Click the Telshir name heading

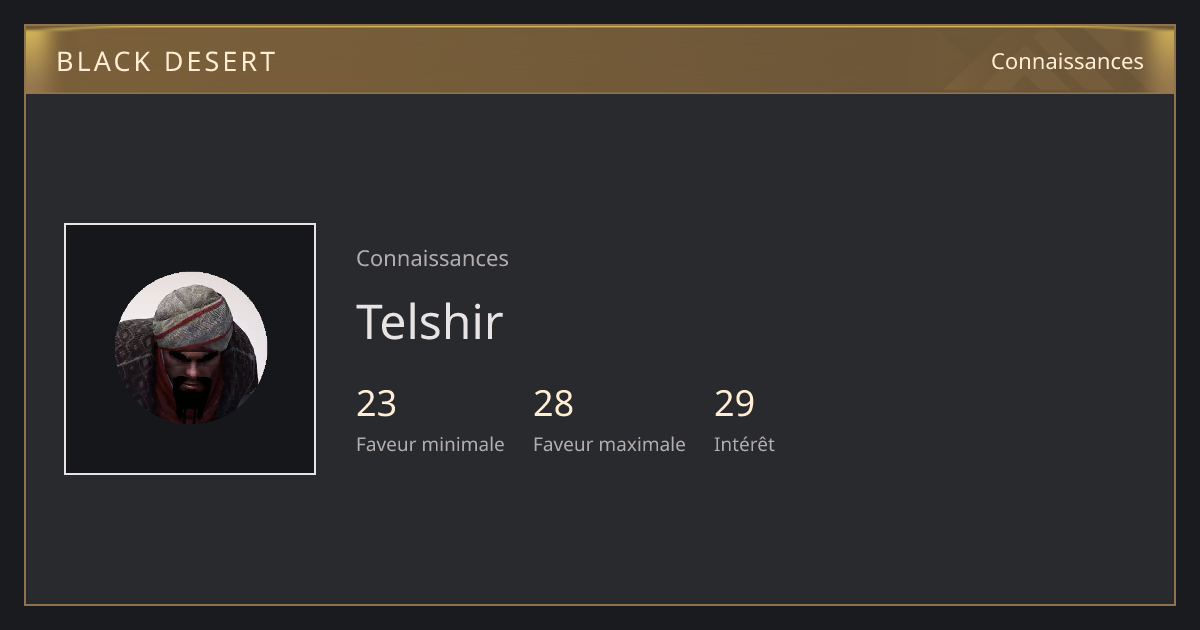(x=429, y=322)
